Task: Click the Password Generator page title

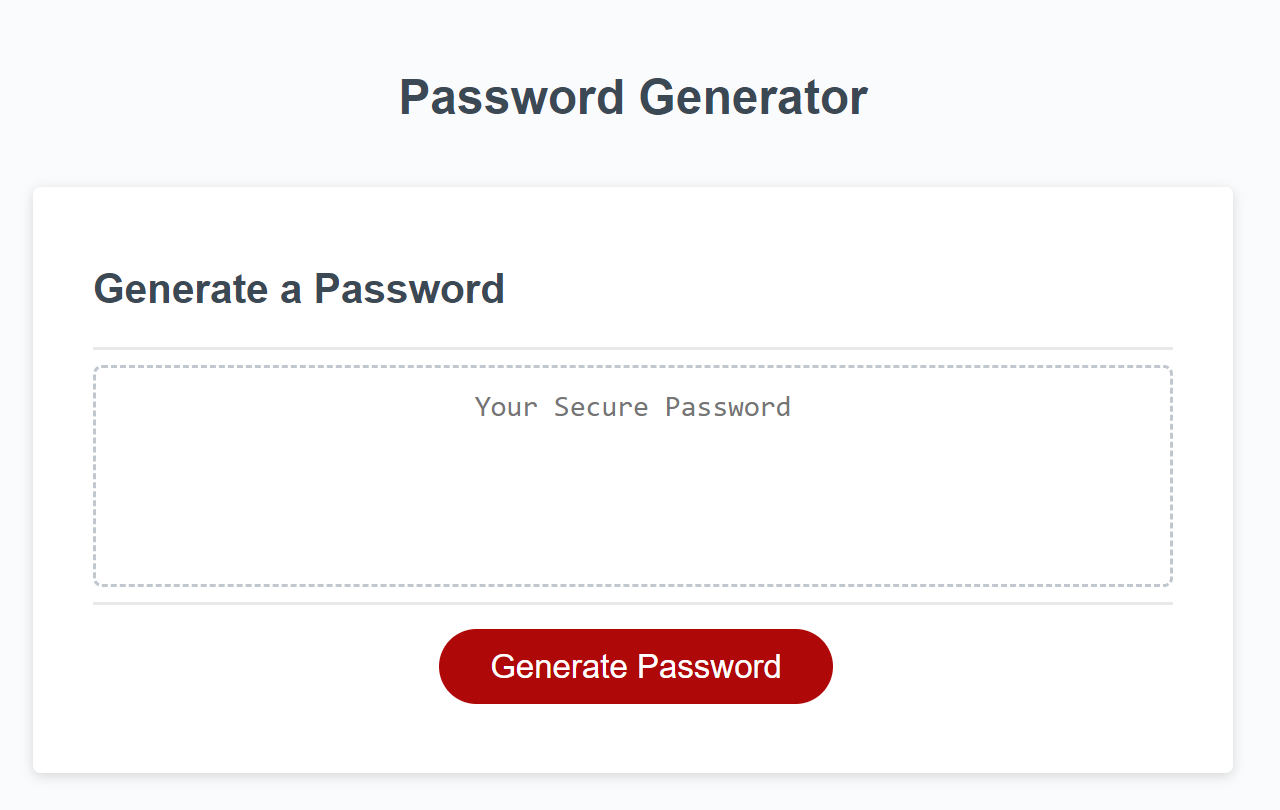Action: point(633,98)
